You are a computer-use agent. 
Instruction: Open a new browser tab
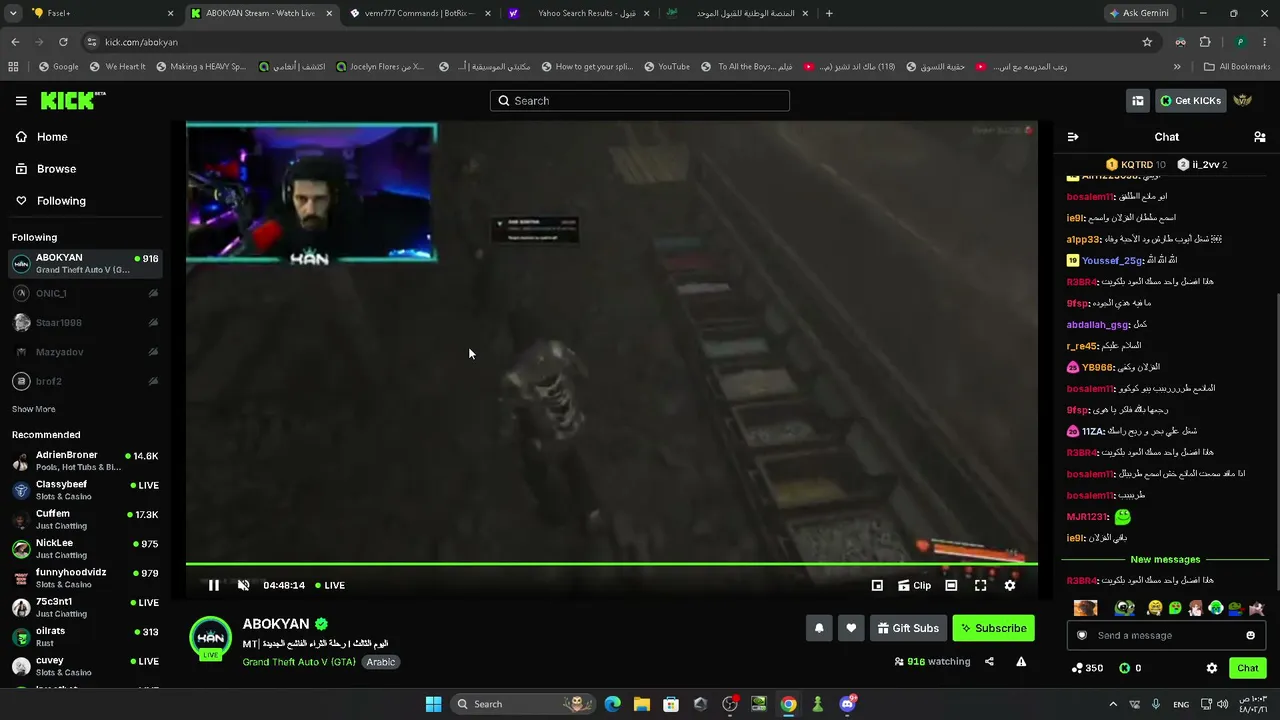[x=829, y=13]
